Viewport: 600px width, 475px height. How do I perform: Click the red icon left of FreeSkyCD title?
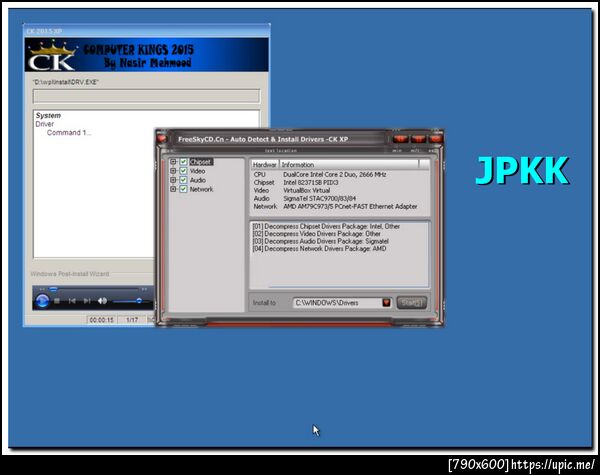point(161,139)
